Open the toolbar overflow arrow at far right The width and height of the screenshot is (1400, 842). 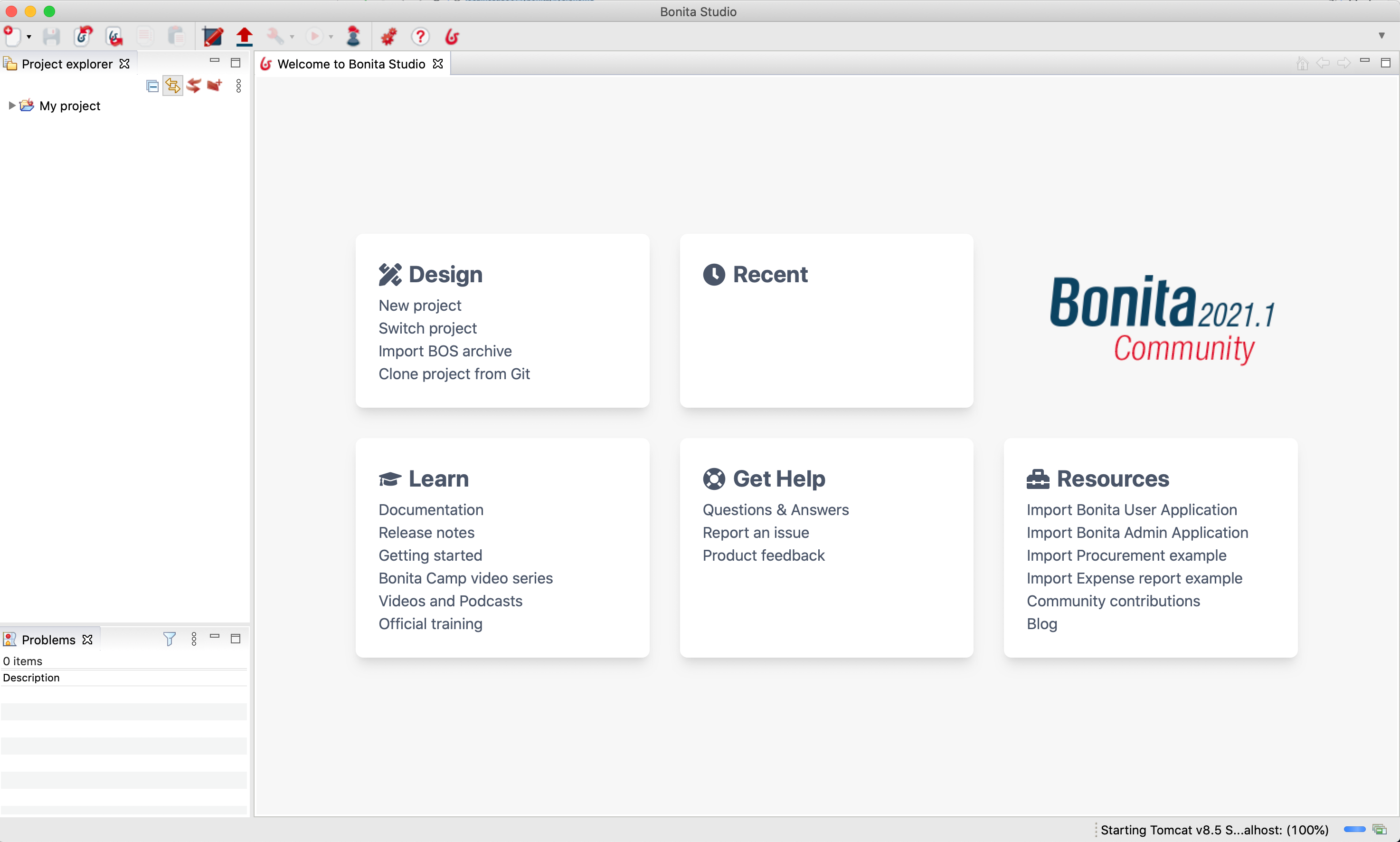point(1381,35)
